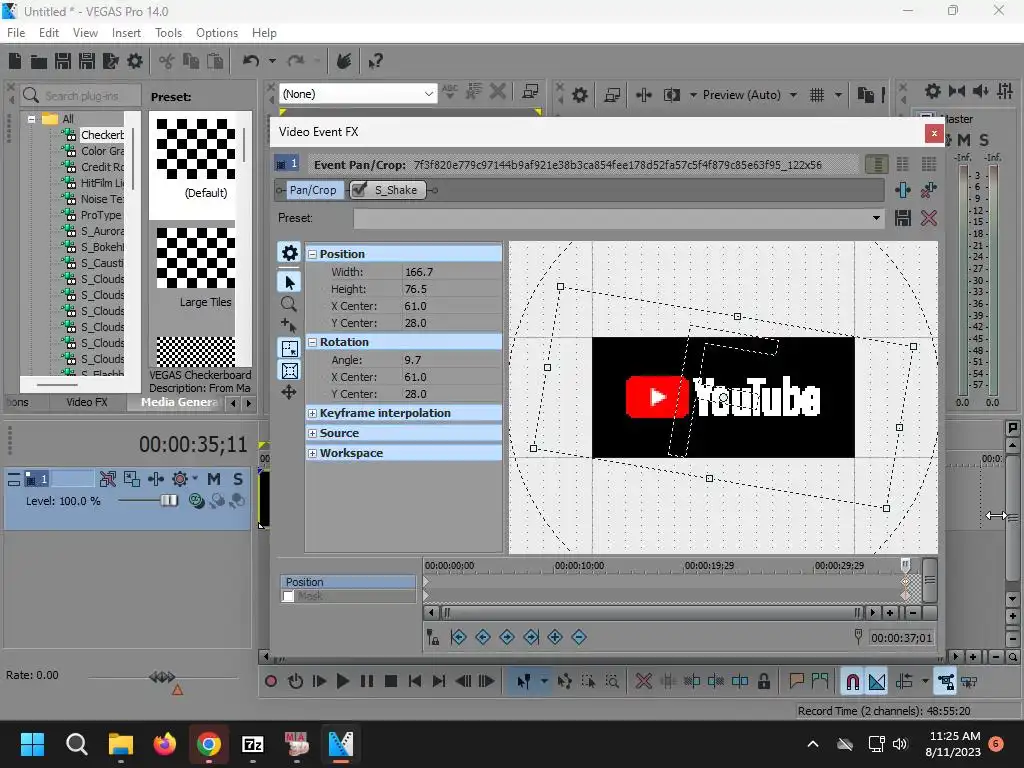The height and width of the screenshot is (768, 1024).
Task: Click the Angle value field 9.7
Action: [452, 360]
